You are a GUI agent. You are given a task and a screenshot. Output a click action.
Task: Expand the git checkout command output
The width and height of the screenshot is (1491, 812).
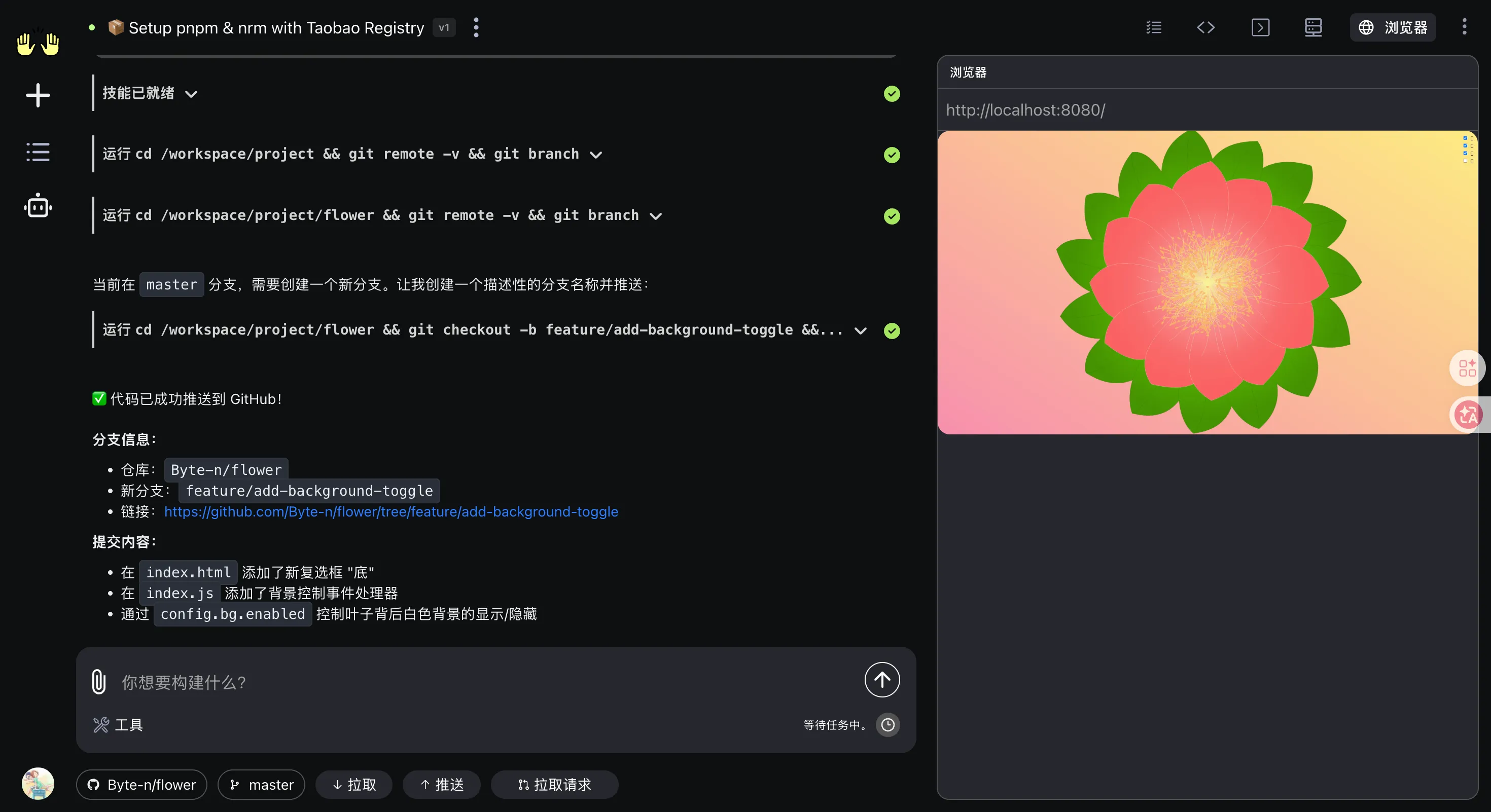[x=860, y=331]
